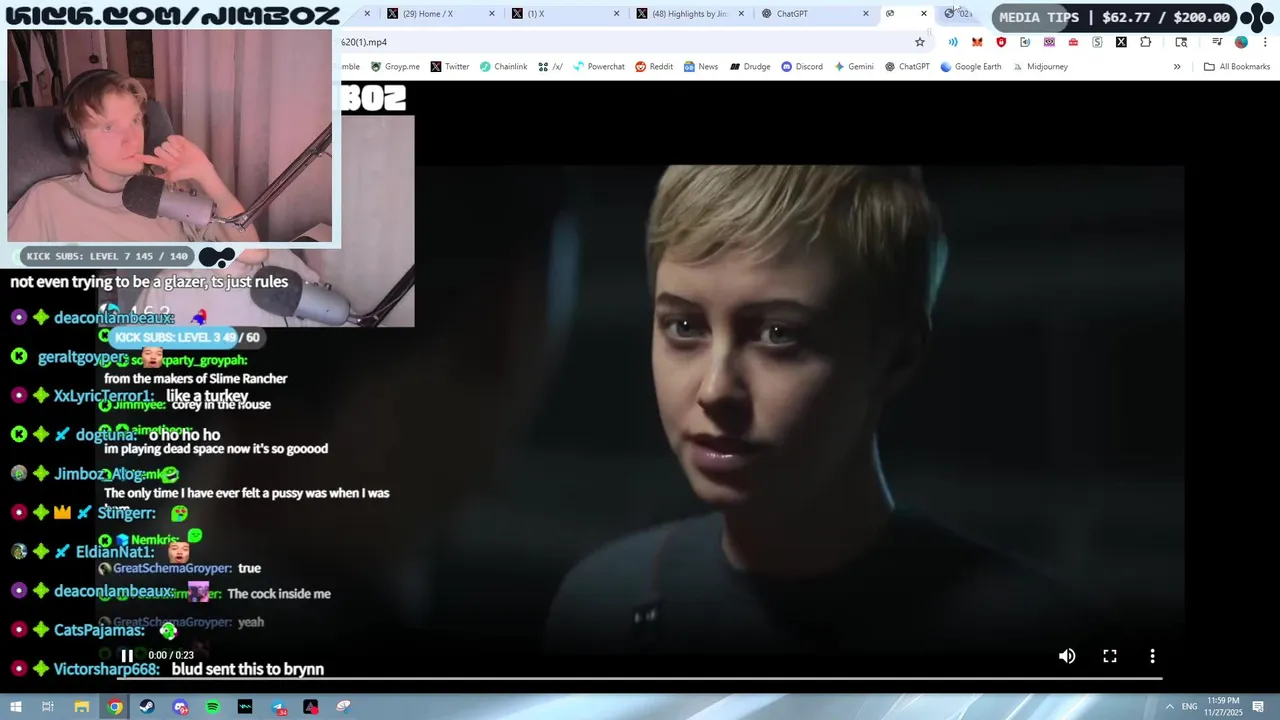
Task: Open the News bookmark
Action: point(701,67)
